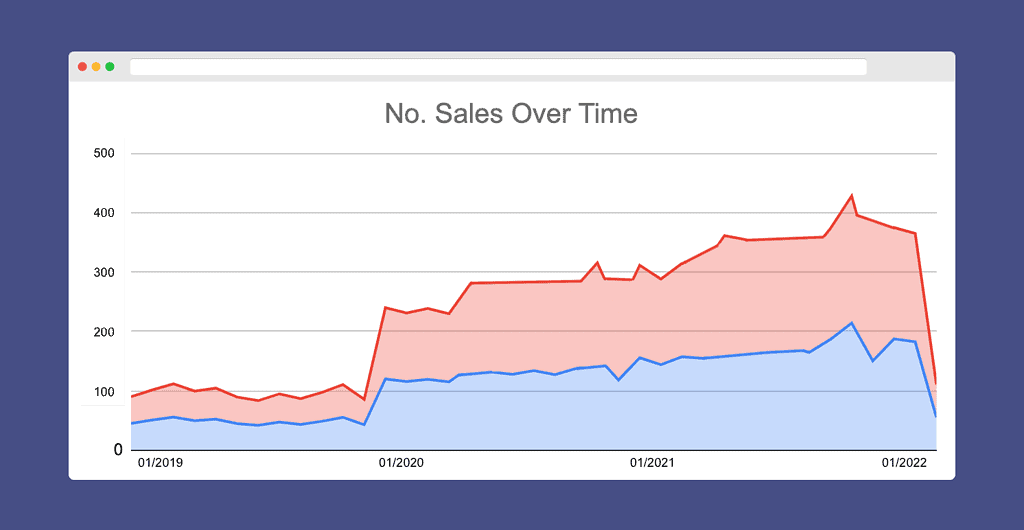Click the 0 y-axis label
1024x530 pixels.
[x=117, y=450]
